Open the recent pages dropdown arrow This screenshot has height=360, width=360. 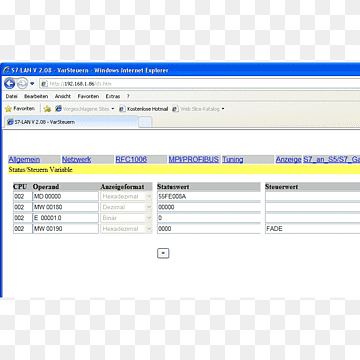point(32,84)
